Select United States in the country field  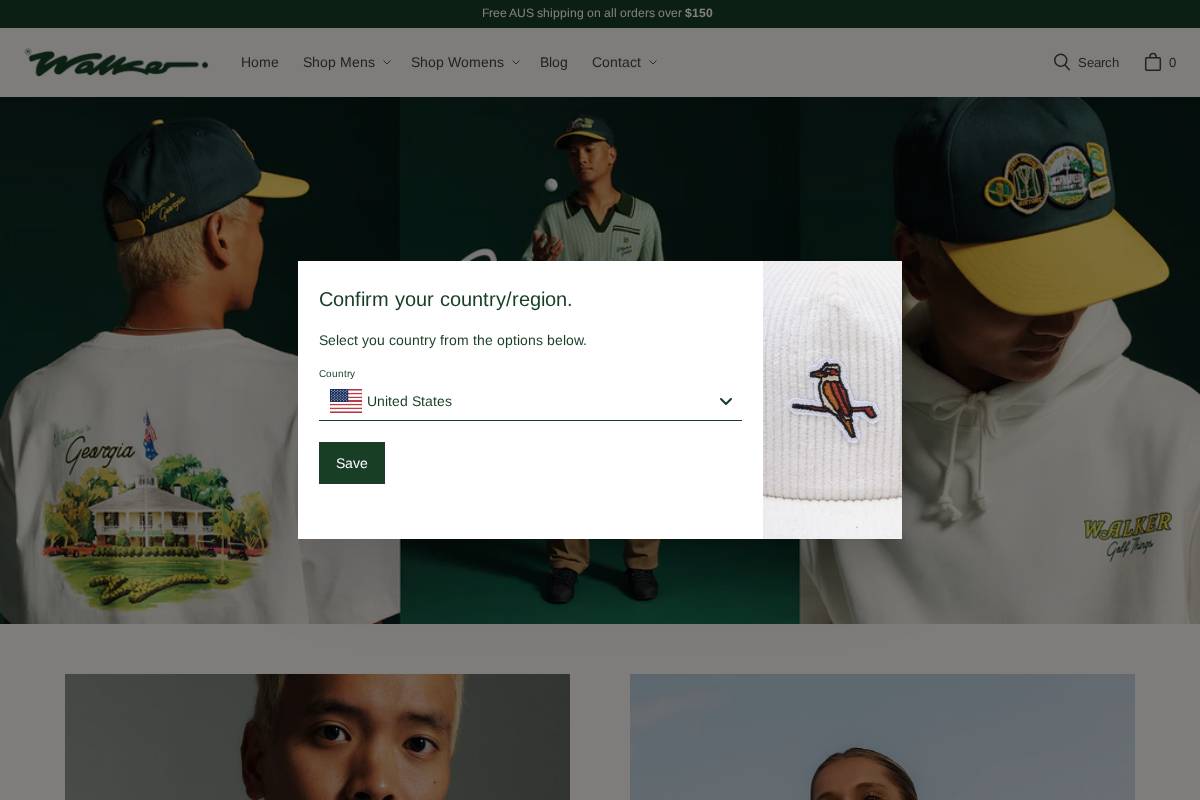409,401
